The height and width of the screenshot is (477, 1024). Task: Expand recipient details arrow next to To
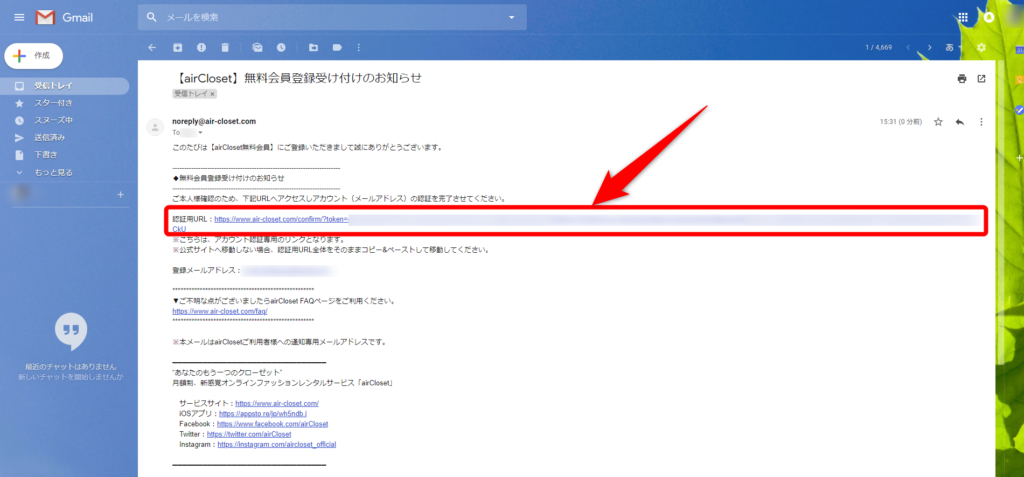point(200,133)
